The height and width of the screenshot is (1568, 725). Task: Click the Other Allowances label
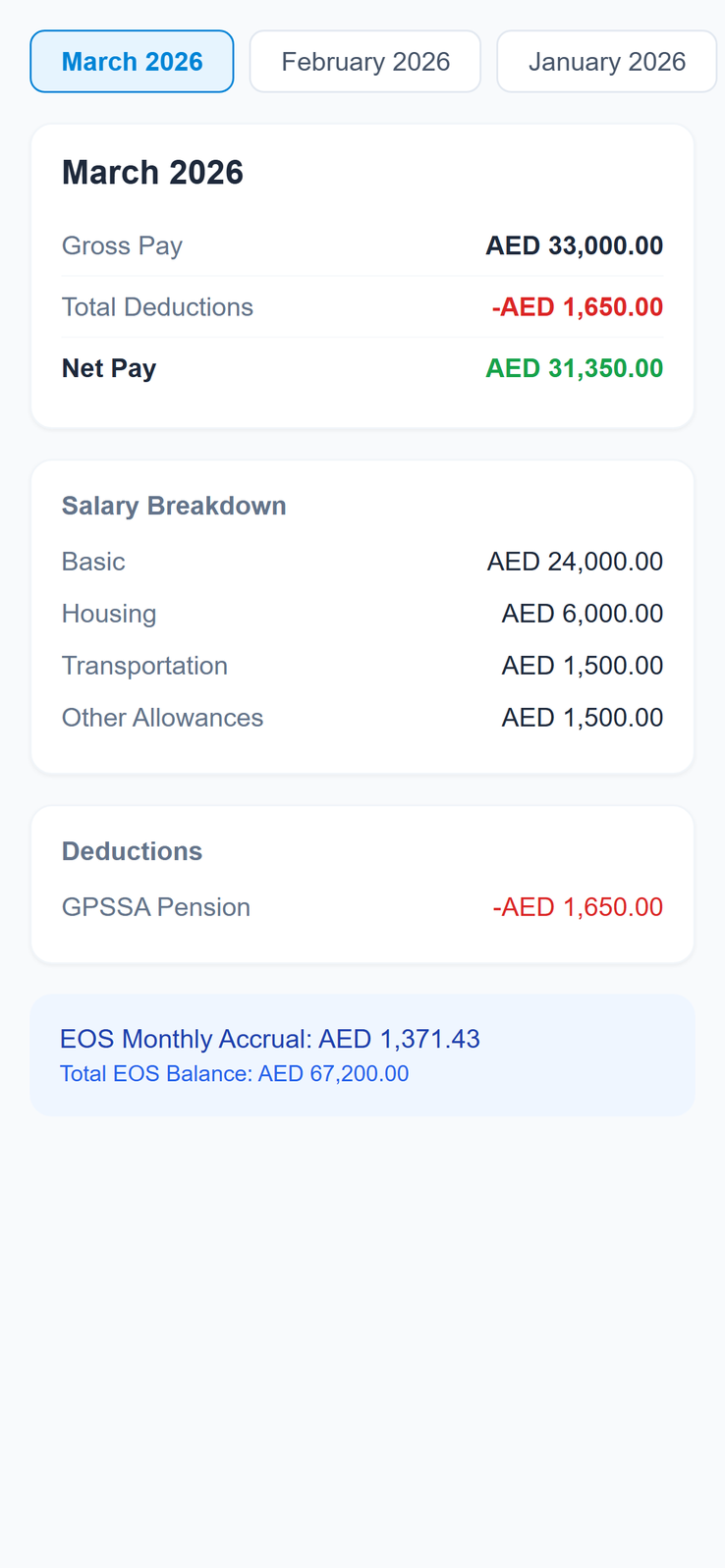(162, 718)
